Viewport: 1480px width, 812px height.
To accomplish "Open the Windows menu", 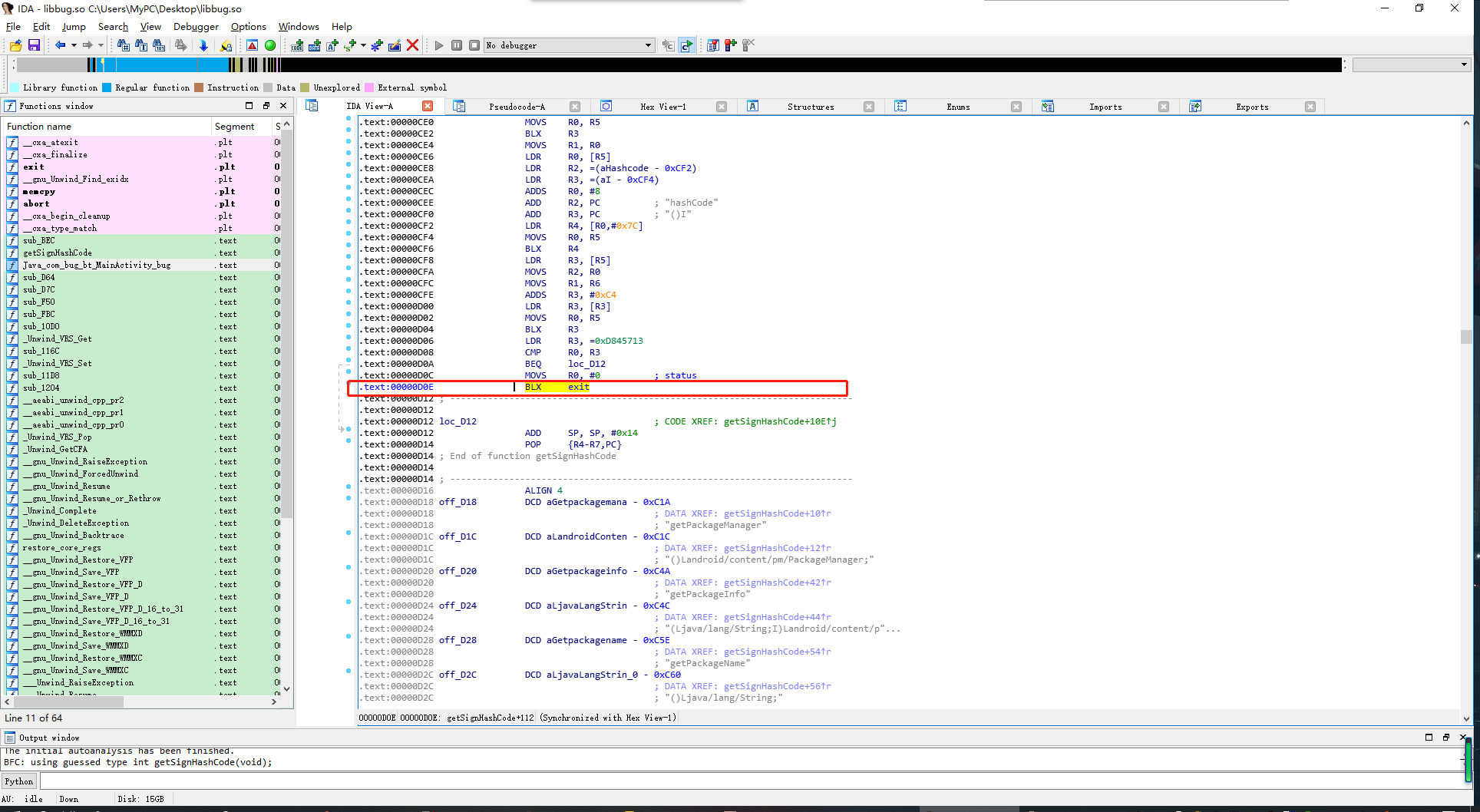I will point(299,26).
